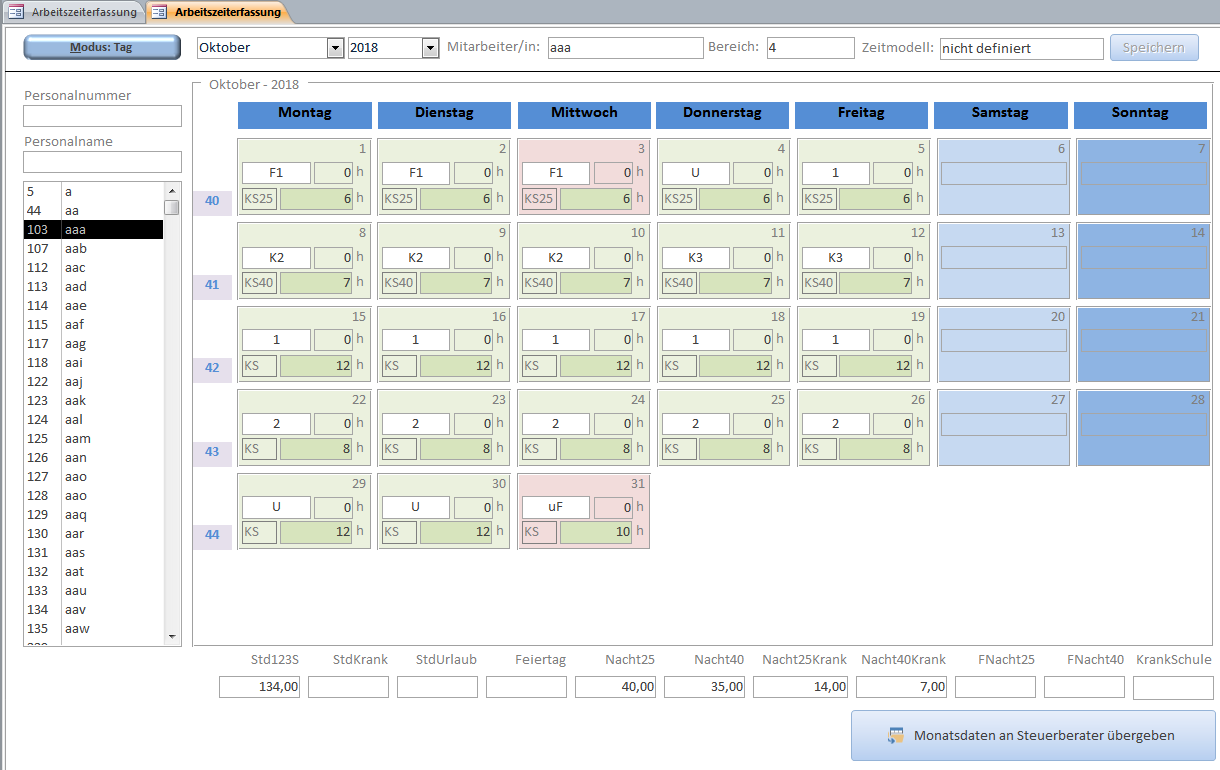The width and height of the screenshot is (1220, 770).
Task: Open the month dropdown showing Oktober
Action: coord(335,48)
